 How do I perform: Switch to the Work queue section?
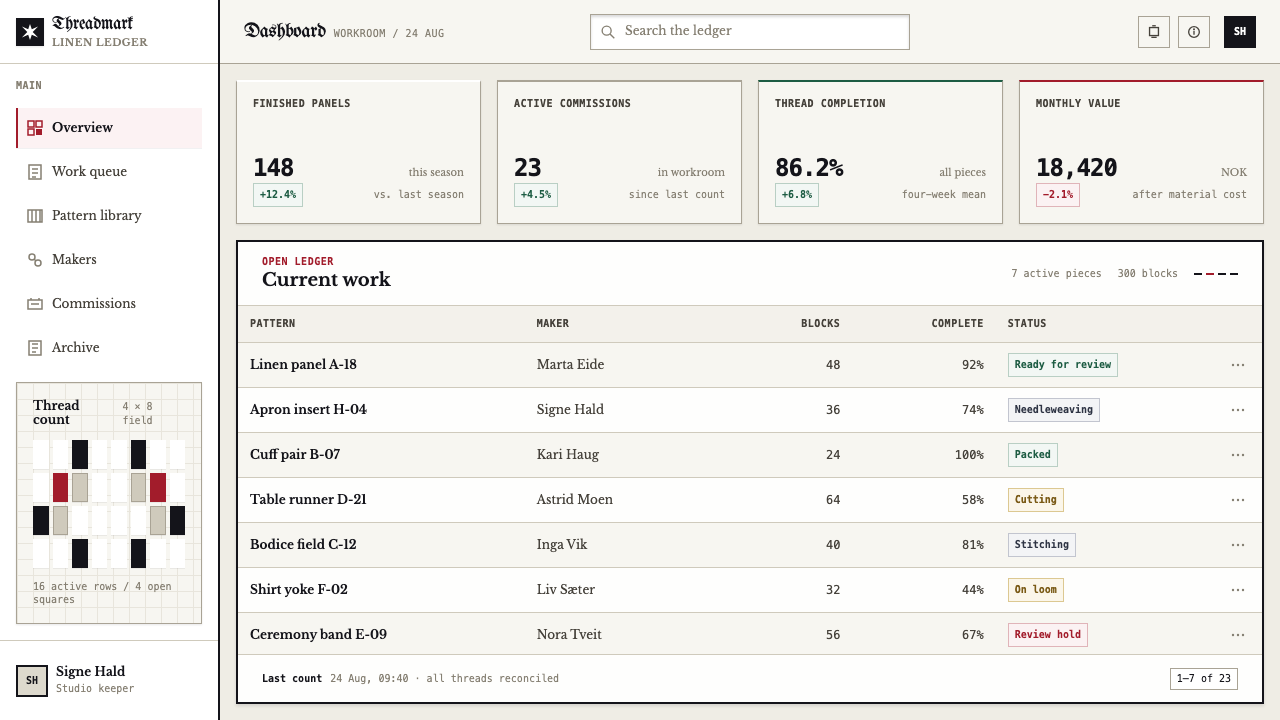point(109,172)
